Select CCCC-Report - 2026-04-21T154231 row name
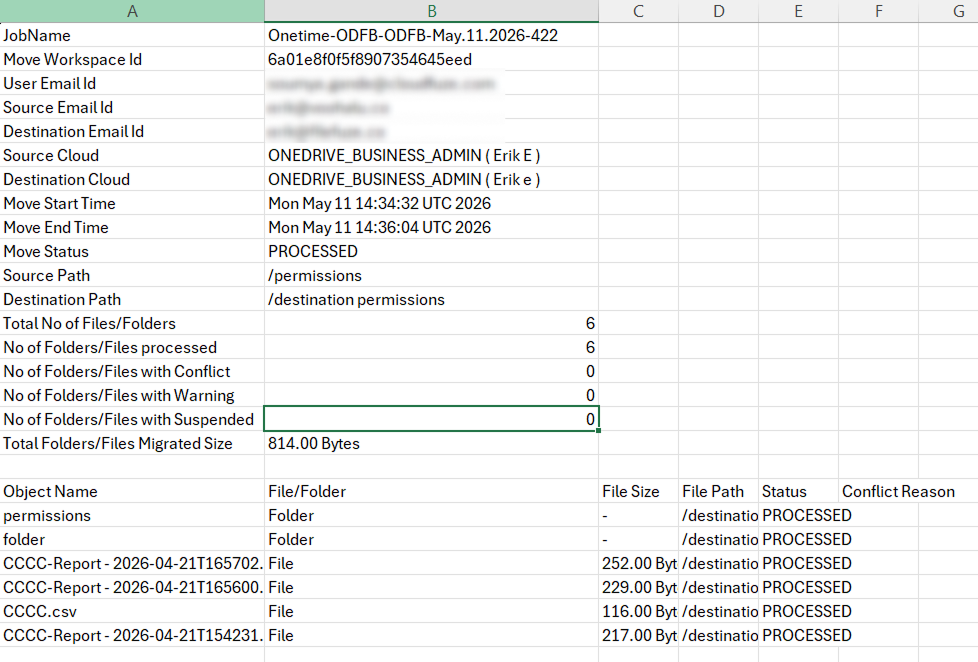 (132, 635)
